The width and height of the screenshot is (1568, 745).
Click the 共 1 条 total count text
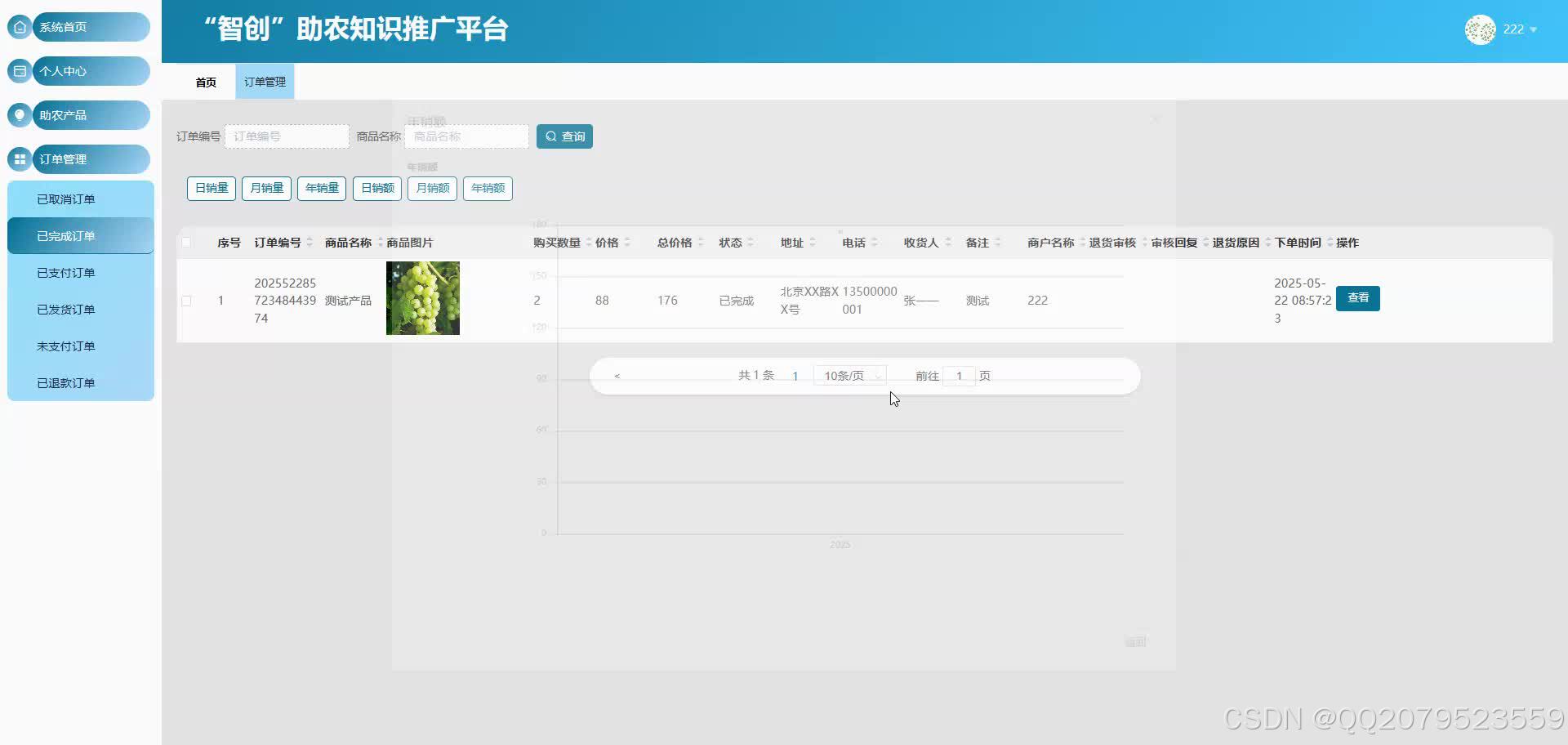coord(756,376)
